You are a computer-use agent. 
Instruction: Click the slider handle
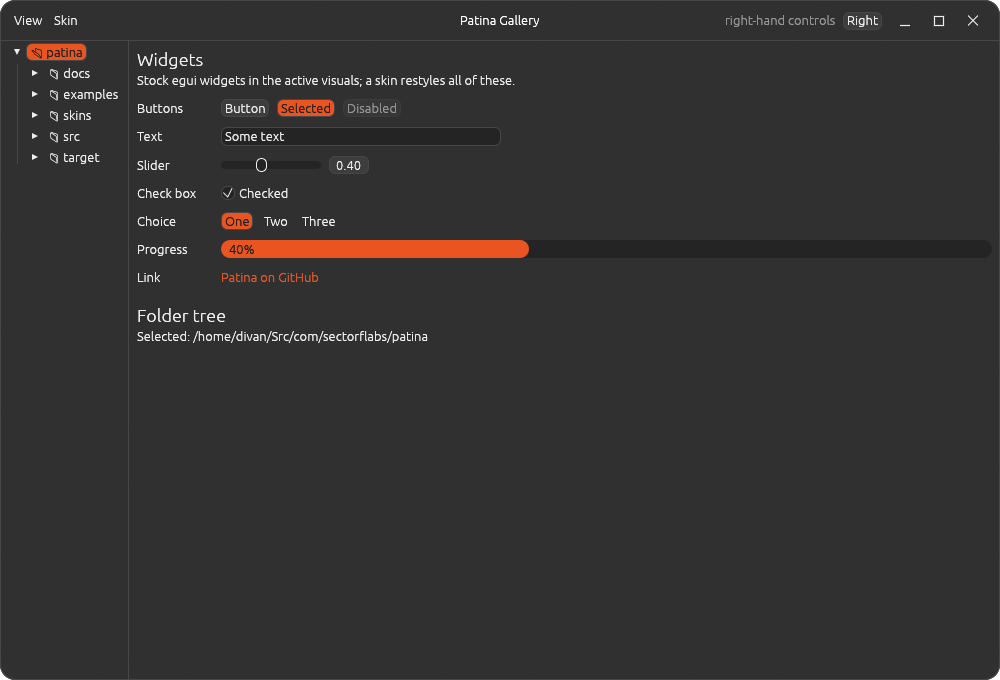261,165
